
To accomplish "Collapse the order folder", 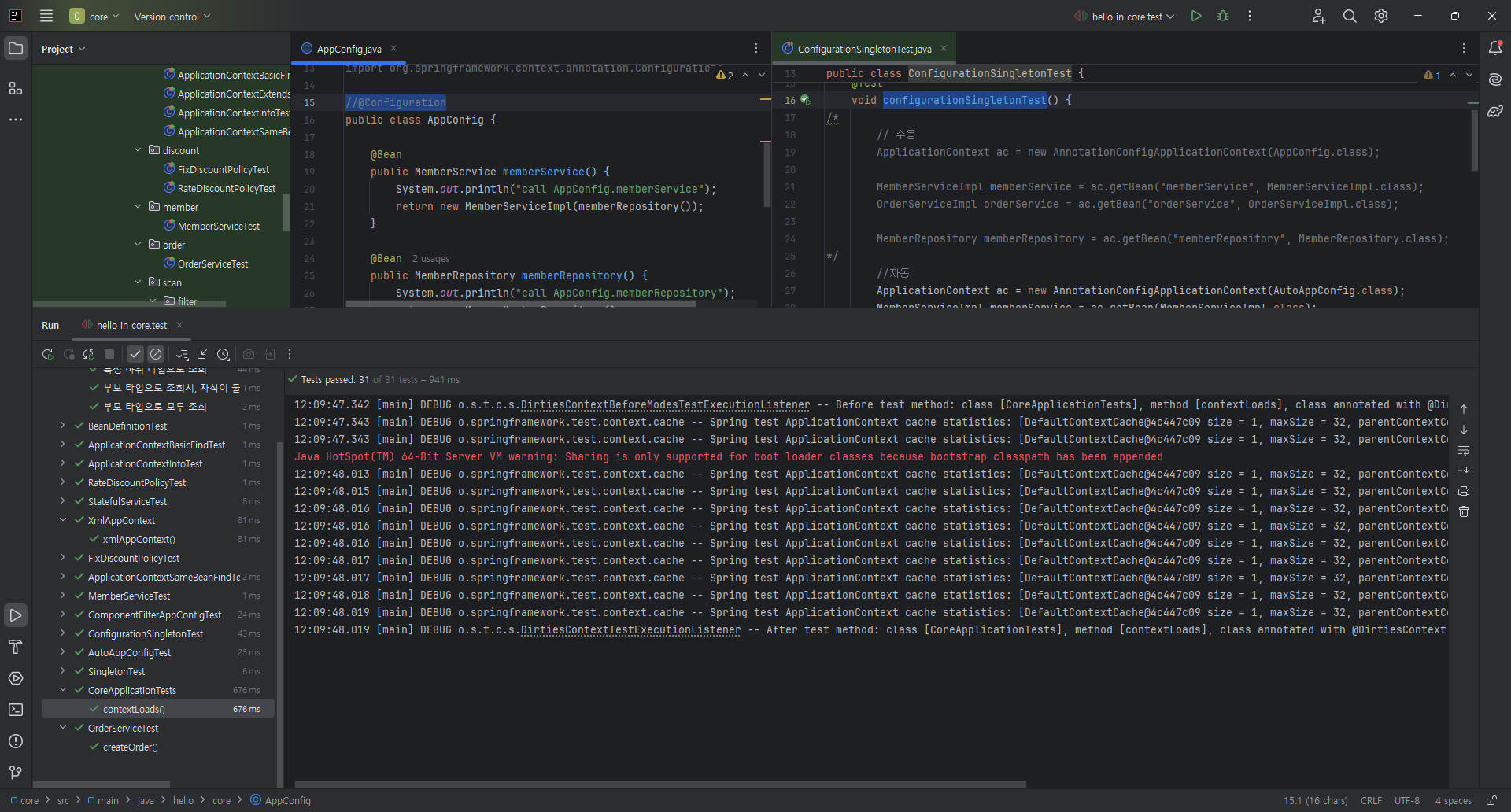I will coord(138,244).
